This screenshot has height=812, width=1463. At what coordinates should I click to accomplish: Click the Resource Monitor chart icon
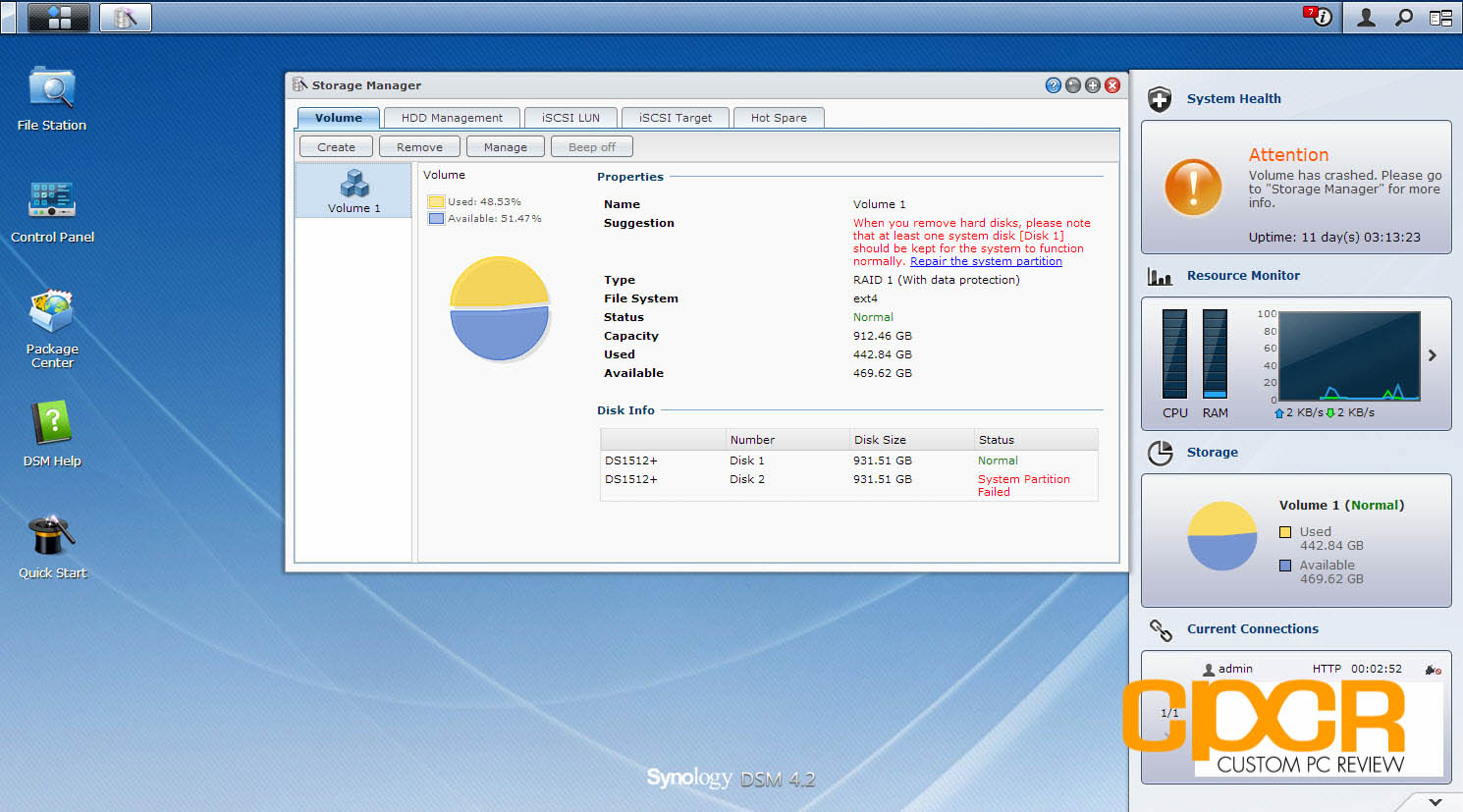[1160, 276]
